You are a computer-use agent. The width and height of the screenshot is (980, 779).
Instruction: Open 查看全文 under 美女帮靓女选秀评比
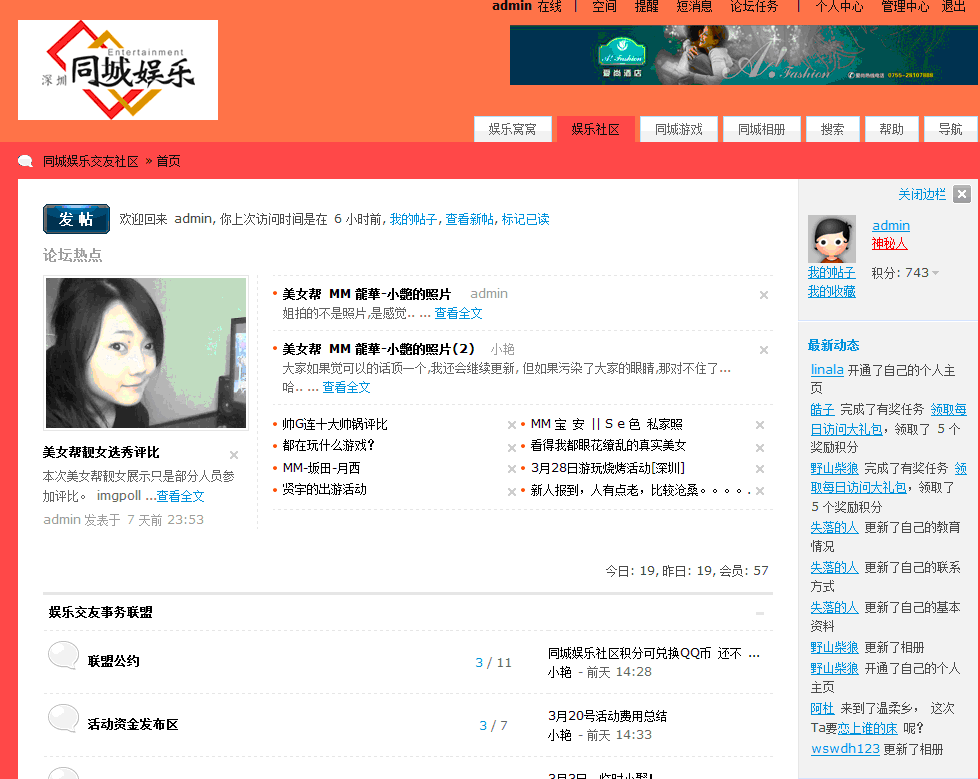click(x=180, y=496)
